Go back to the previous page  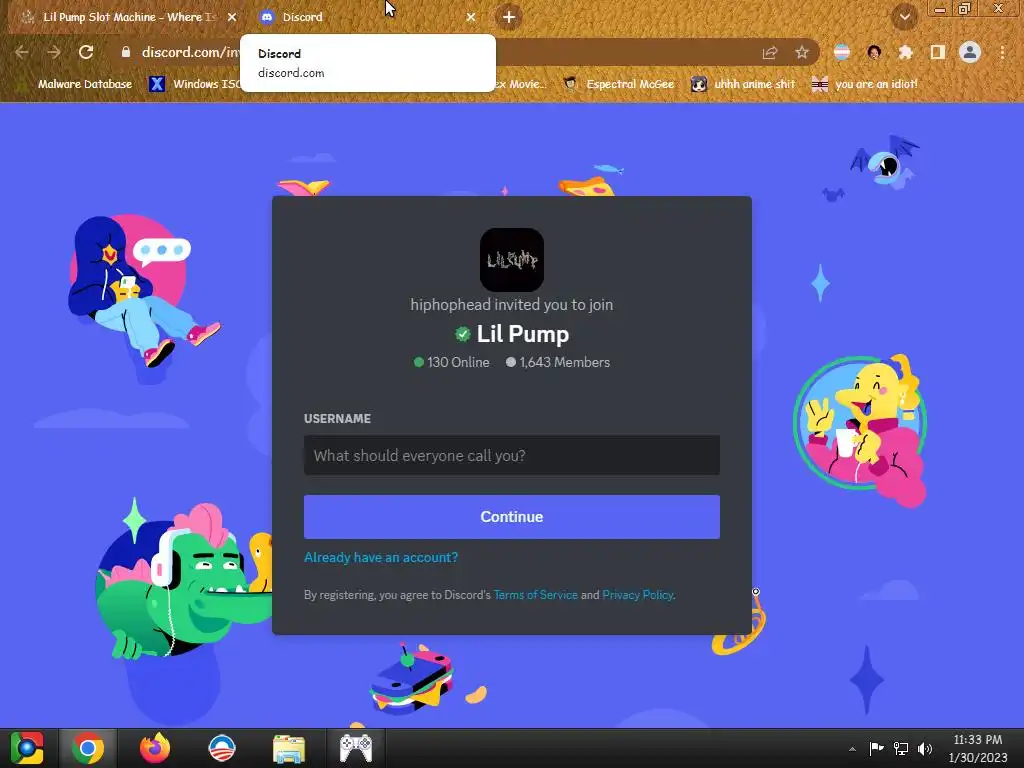click(x=22, y=52)
